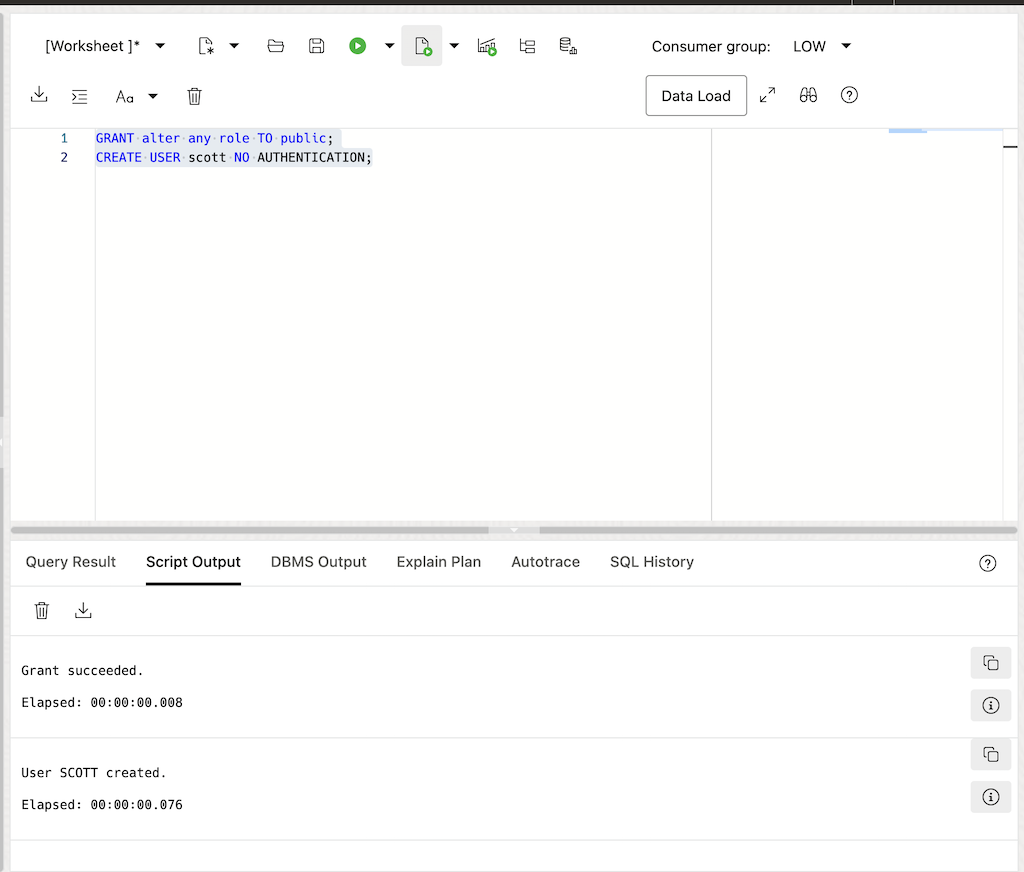Expand the change case dropdown arrow
Viewport: 1024px width, 872px height.
pos(153,97)
